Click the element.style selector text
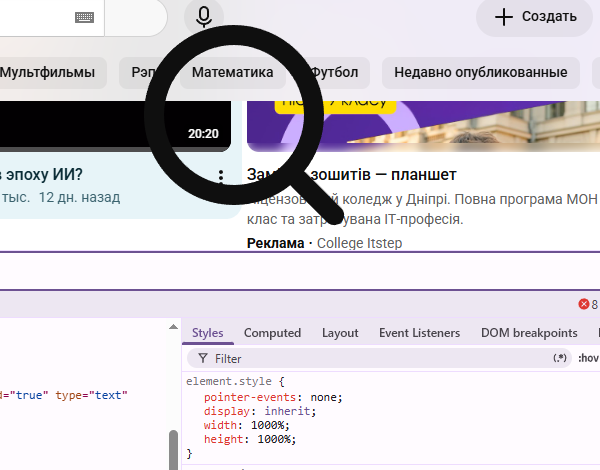 tap(229, 382)
